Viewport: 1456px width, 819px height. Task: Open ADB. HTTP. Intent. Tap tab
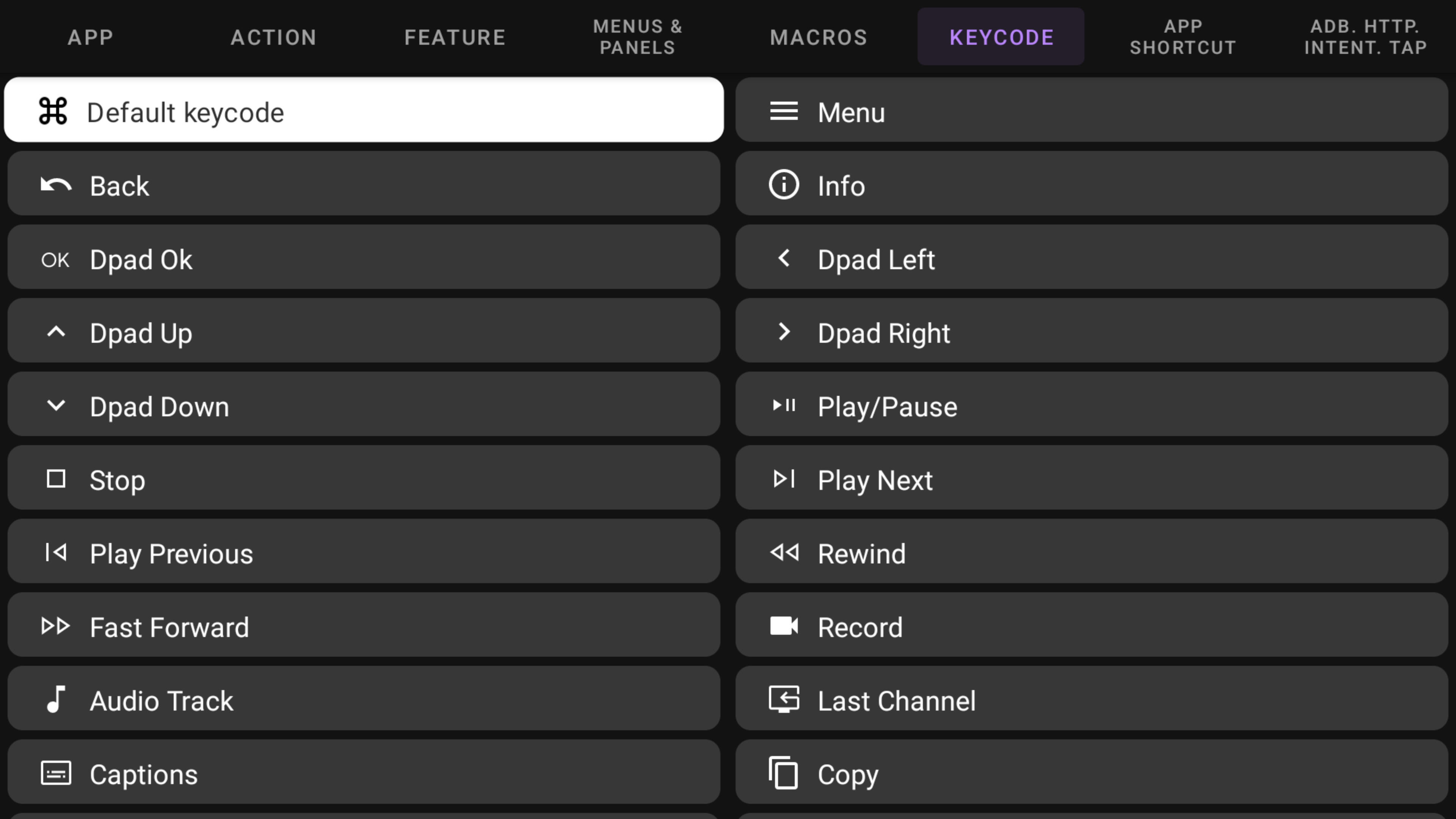tap(1365, 37)
